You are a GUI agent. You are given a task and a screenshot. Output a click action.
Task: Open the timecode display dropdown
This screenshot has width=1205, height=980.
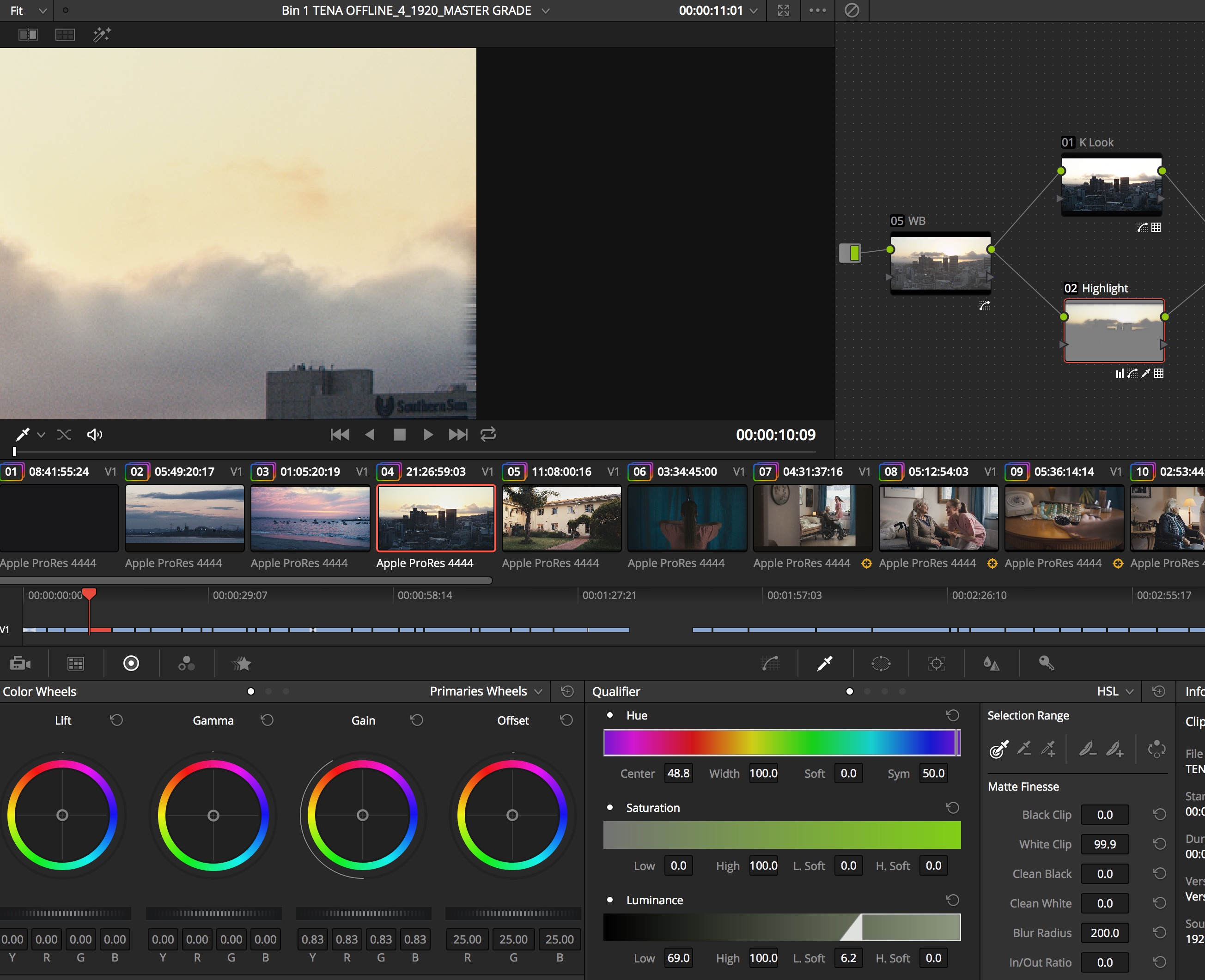[x=753, y=10]
